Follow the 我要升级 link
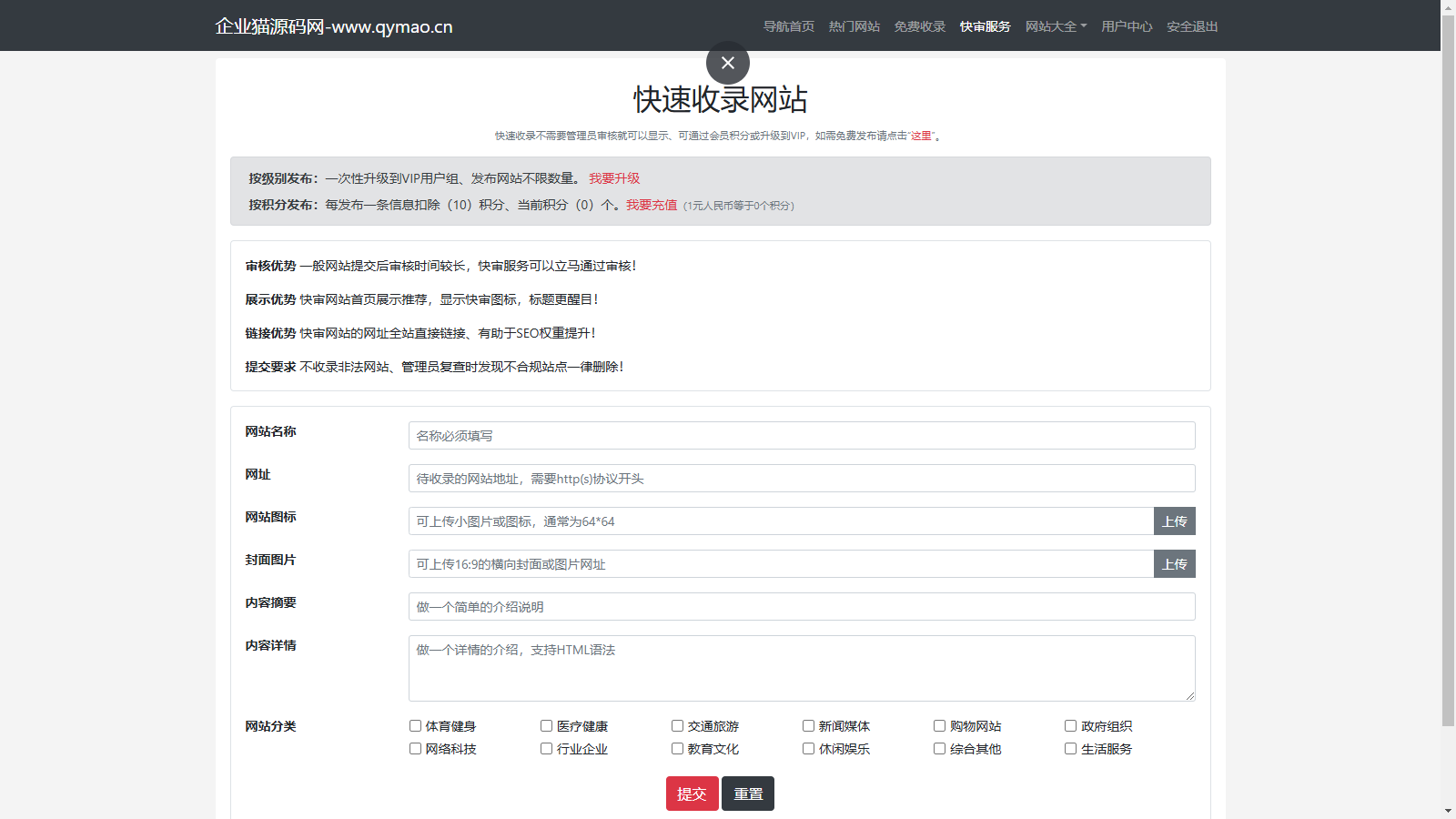The image size is (1456, 819). pyautogui.click(x=614, y=178)
